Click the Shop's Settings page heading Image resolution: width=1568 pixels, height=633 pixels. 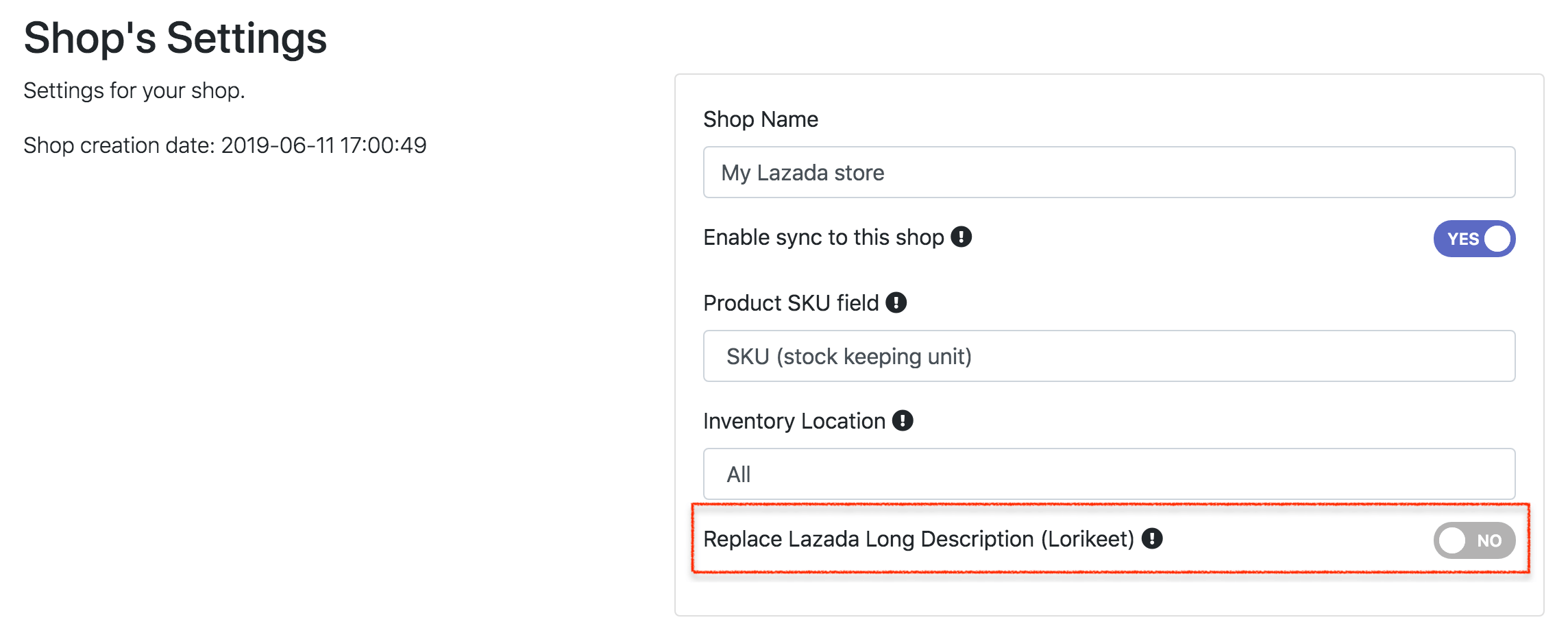[175, 38]
